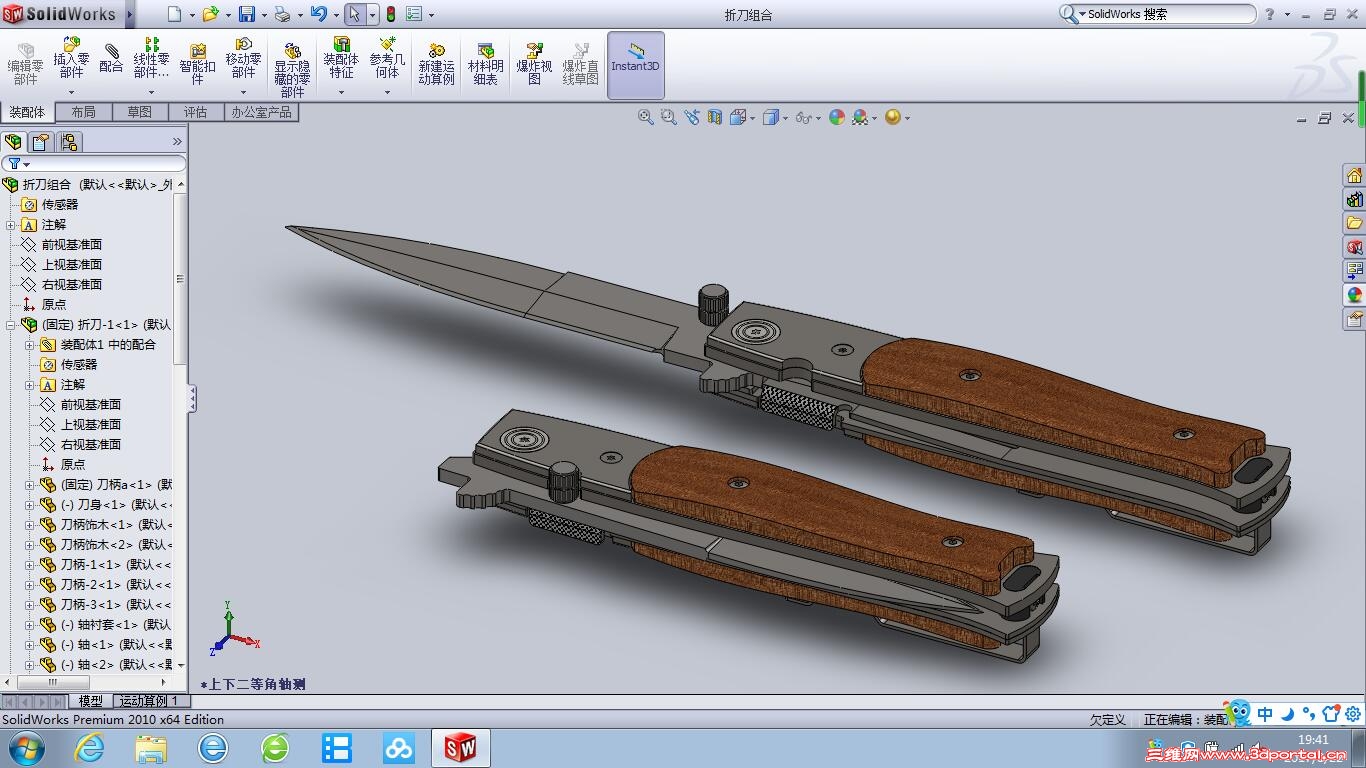This screenshot has height=768, width=1366.
Task: Click the 插入零部件 insert components tool
Action: [71, 58]
